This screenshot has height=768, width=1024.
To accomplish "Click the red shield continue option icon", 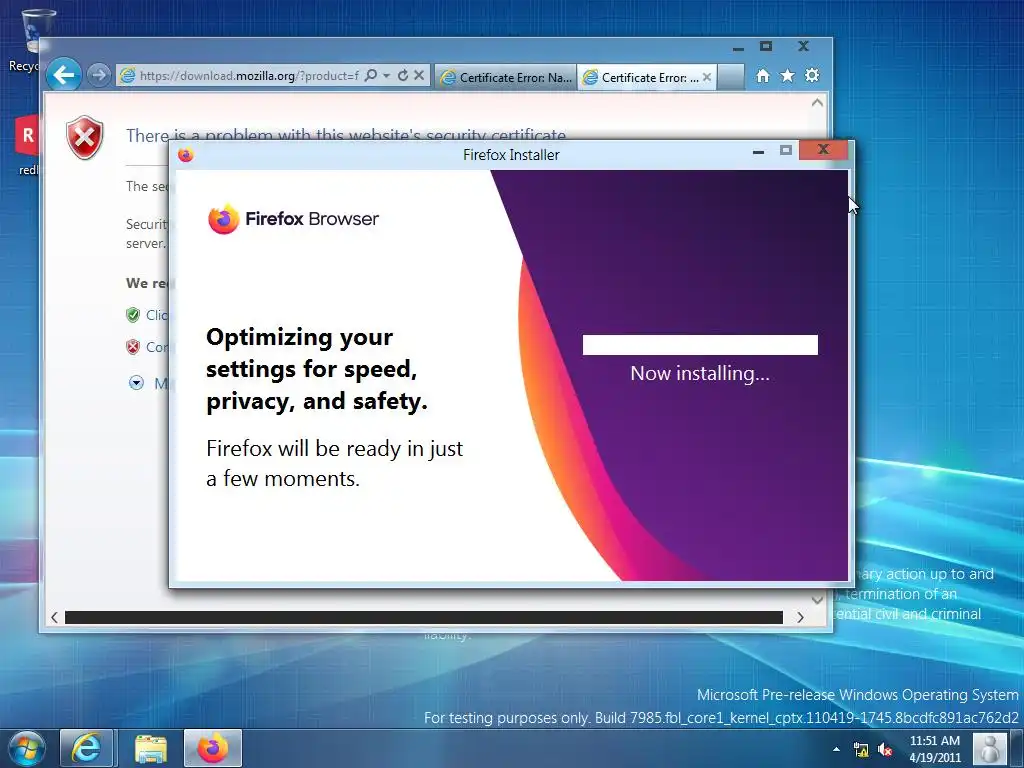I will [x=133, y=347].
